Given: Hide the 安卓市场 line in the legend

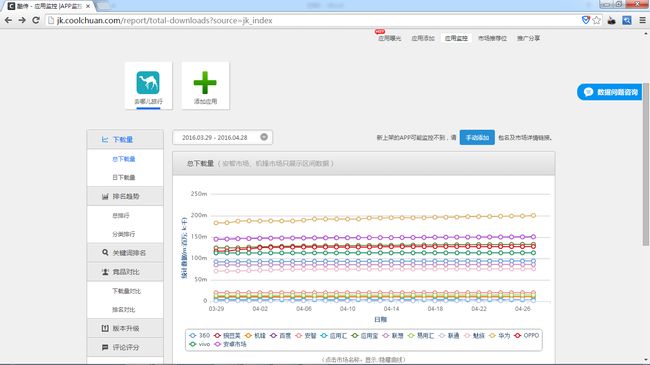Looking at the screenshot, I should 230,344.
